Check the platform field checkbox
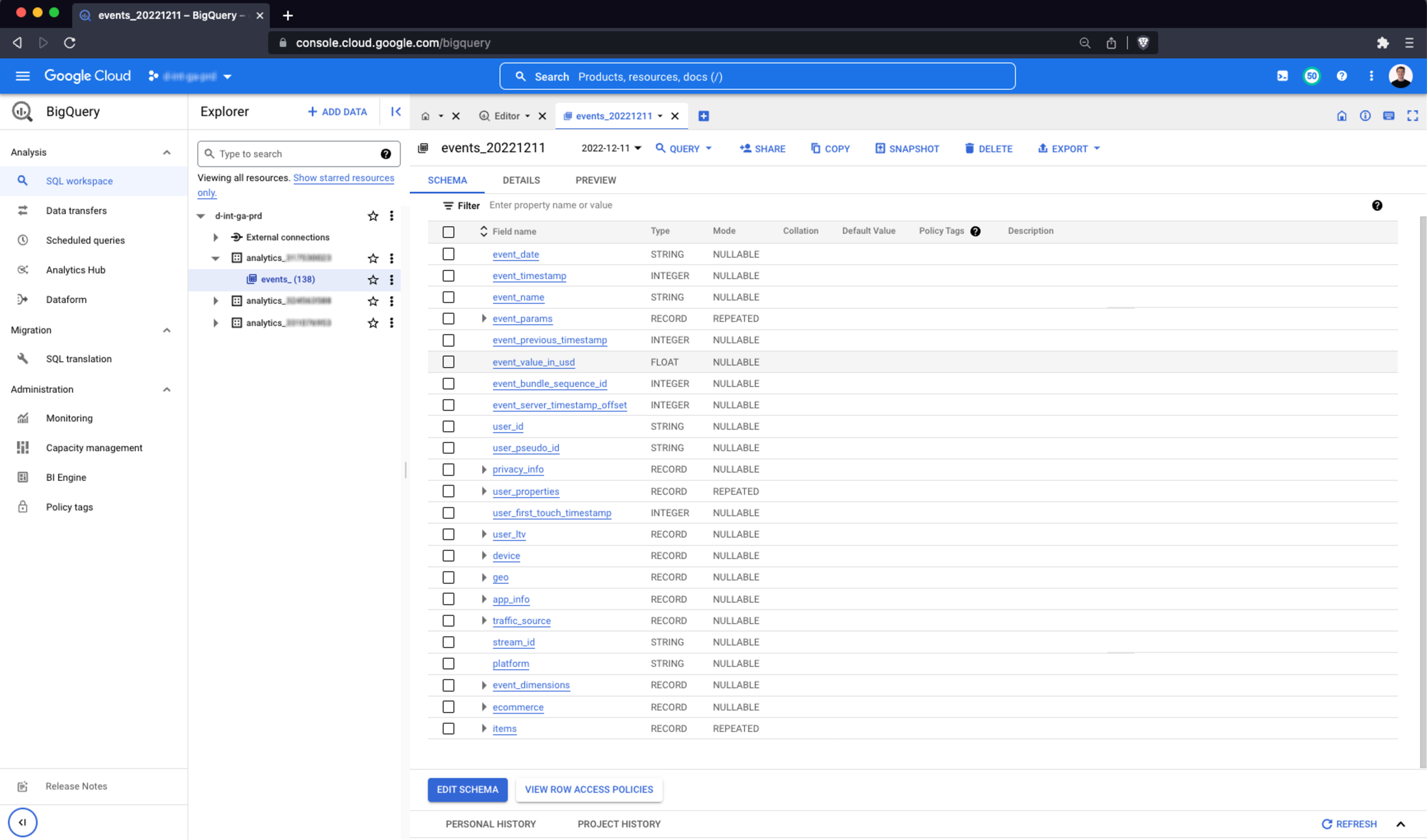The height and width of the screenshot is (840, 1427). [x=448, y=664]
